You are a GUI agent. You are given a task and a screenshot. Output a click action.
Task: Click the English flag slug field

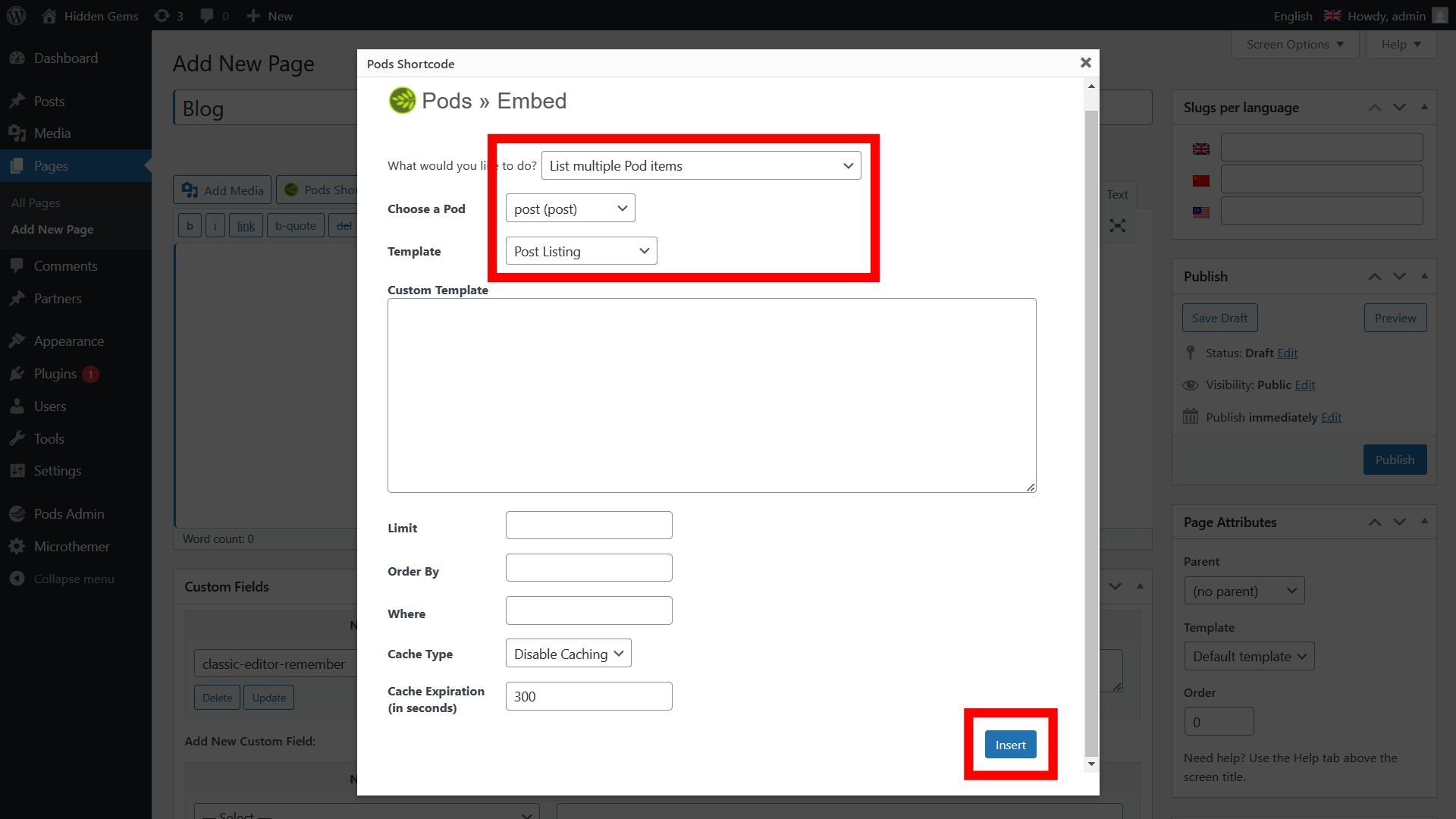[x=1322, y=147]
